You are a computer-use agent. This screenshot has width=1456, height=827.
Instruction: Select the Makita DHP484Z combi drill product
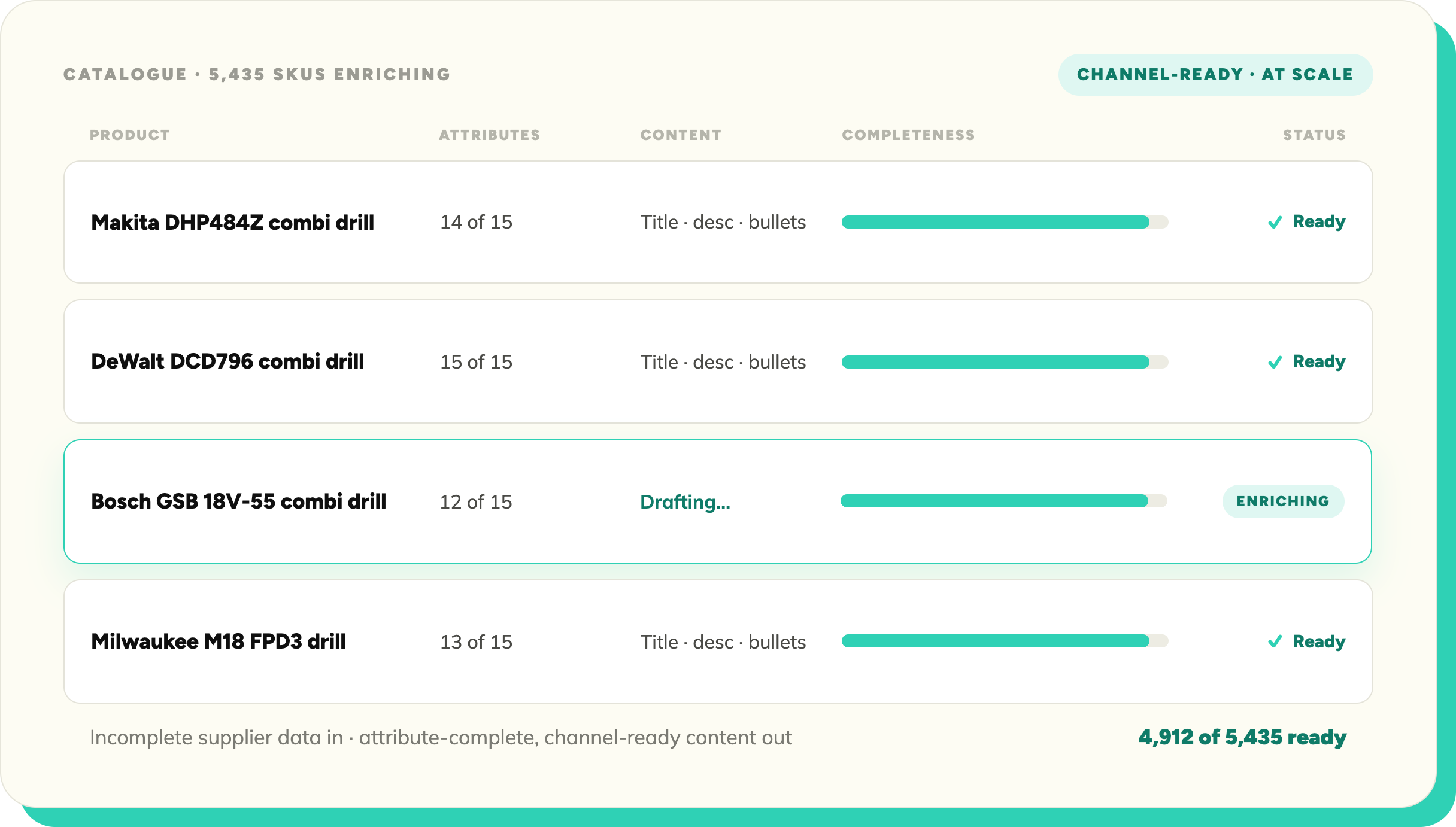point(232,223)
